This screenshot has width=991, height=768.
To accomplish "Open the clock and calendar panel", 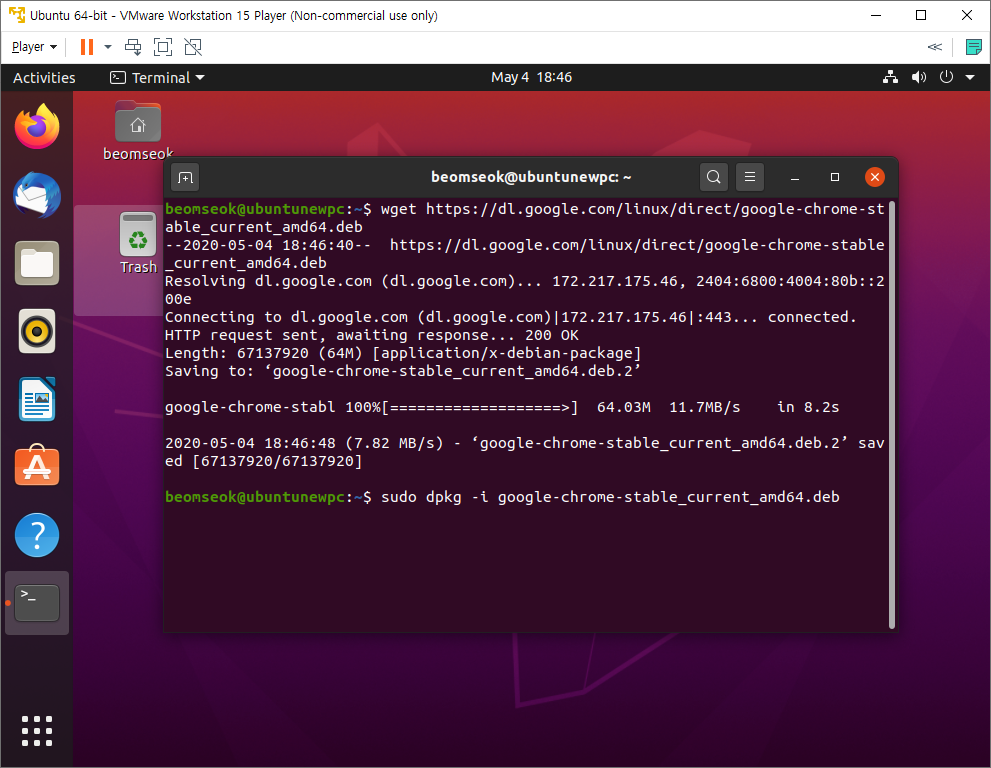I will tap(532, 77).
